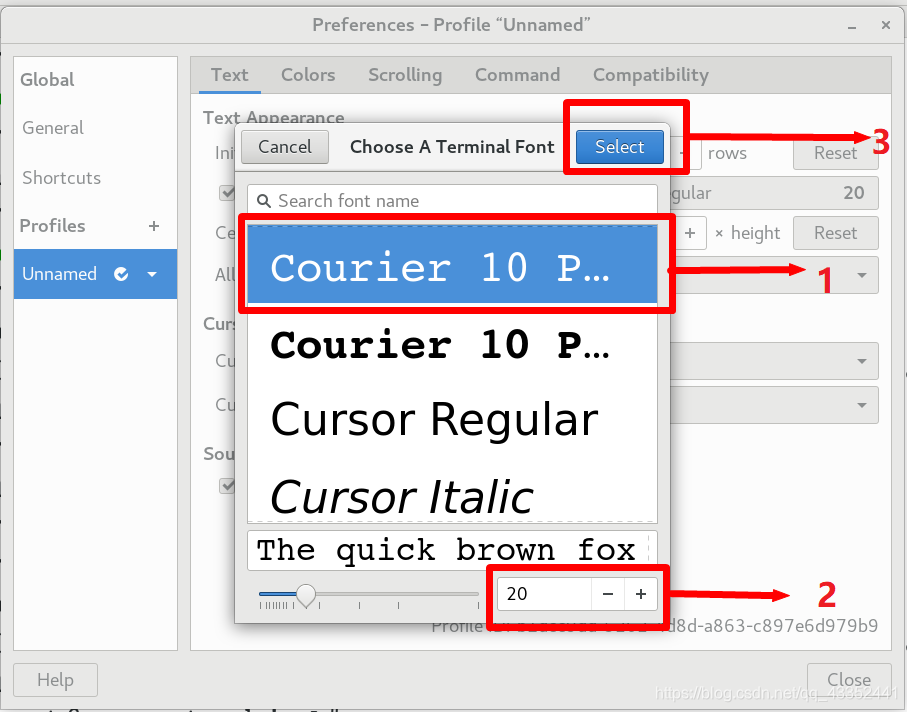This screenshot has height=712, width=907.
Task: Focus the Search font name field
Action: (x=452, y=201)
